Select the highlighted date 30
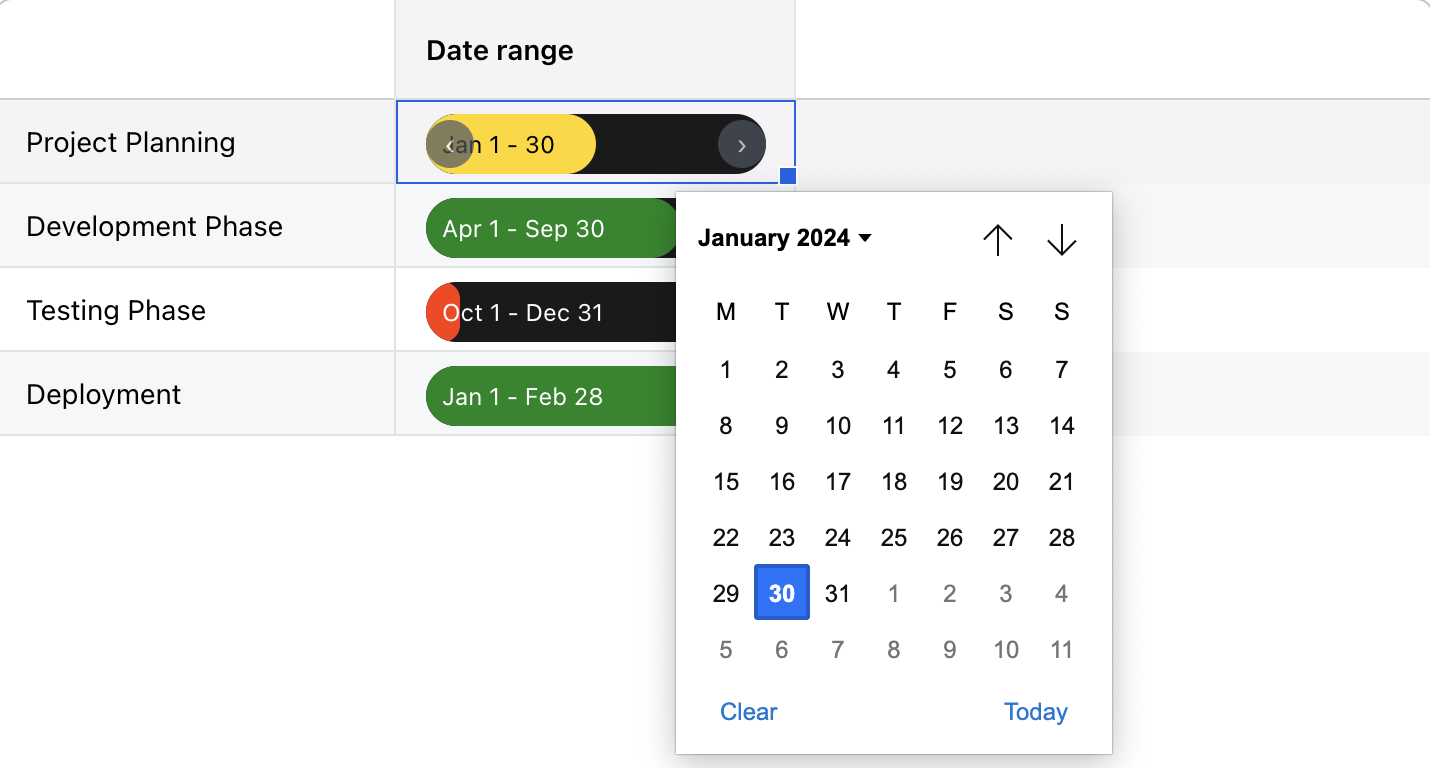 pos(781,592)
